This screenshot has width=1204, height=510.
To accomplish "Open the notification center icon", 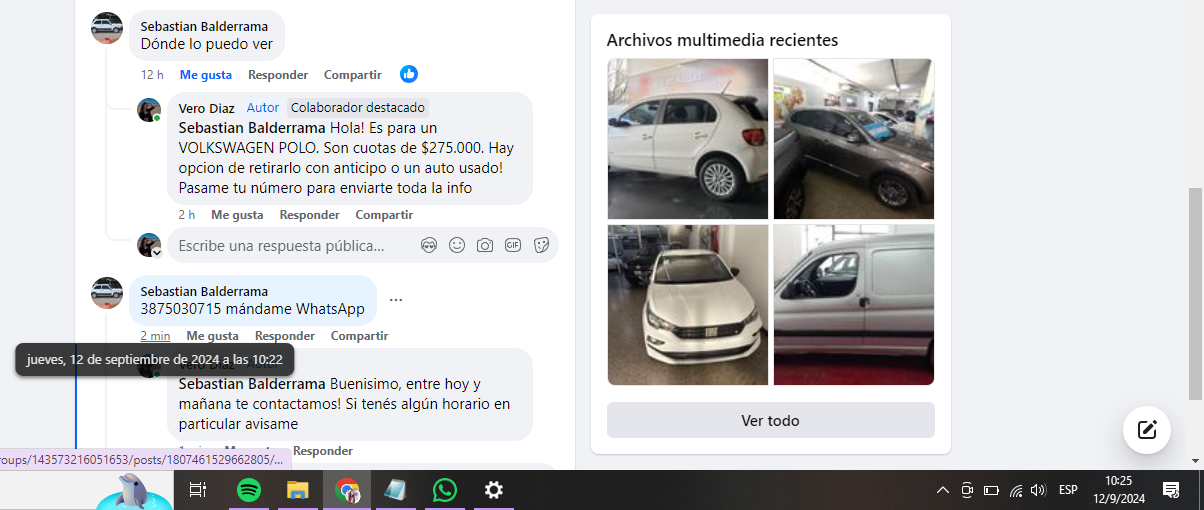I will click(1170, 490).
